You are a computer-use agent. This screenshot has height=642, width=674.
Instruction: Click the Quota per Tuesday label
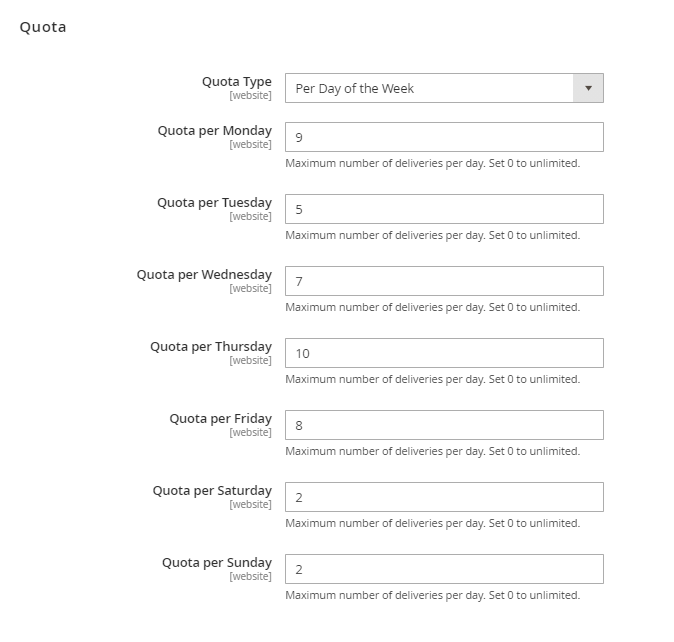tap(214, 203)
